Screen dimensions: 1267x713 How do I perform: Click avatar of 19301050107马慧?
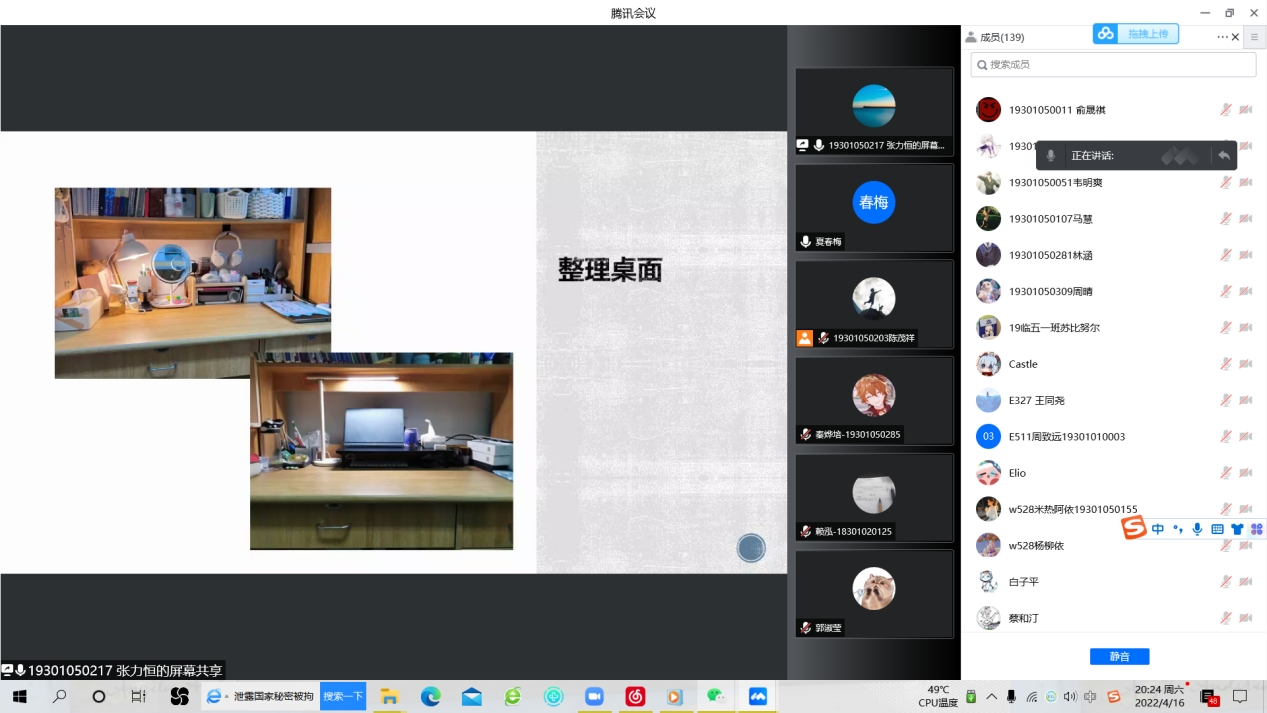(x=988, y=219)
